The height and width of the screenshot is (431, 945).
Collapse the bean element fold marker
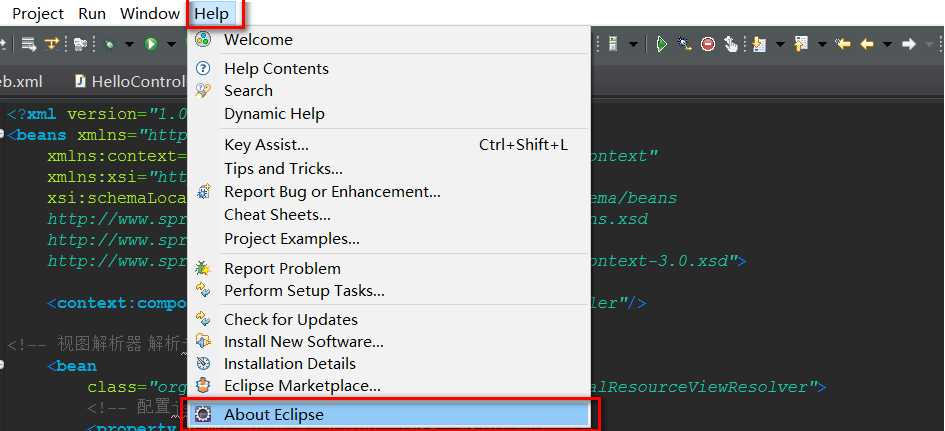pyautogui.click(x=2, y=365)
